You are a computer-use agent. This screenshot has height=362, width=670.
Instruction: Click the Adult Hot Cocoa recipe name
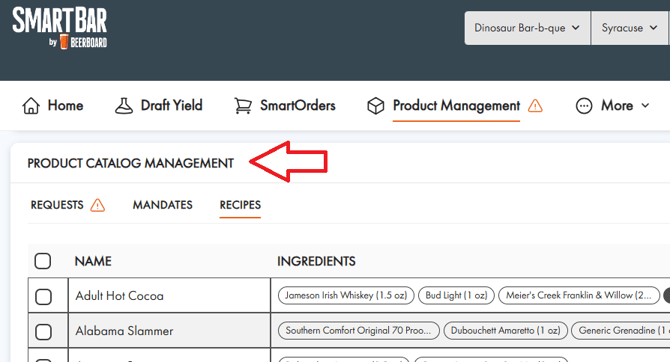click(119, 296)
